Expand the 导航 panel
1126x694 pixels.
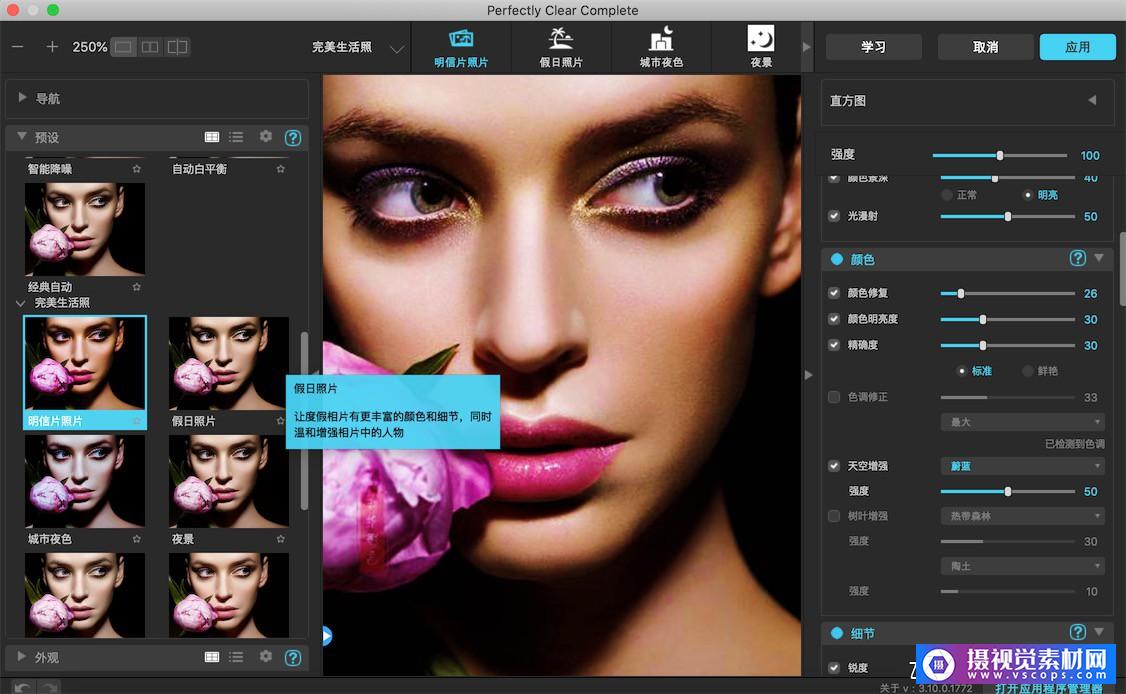[22, 97]
